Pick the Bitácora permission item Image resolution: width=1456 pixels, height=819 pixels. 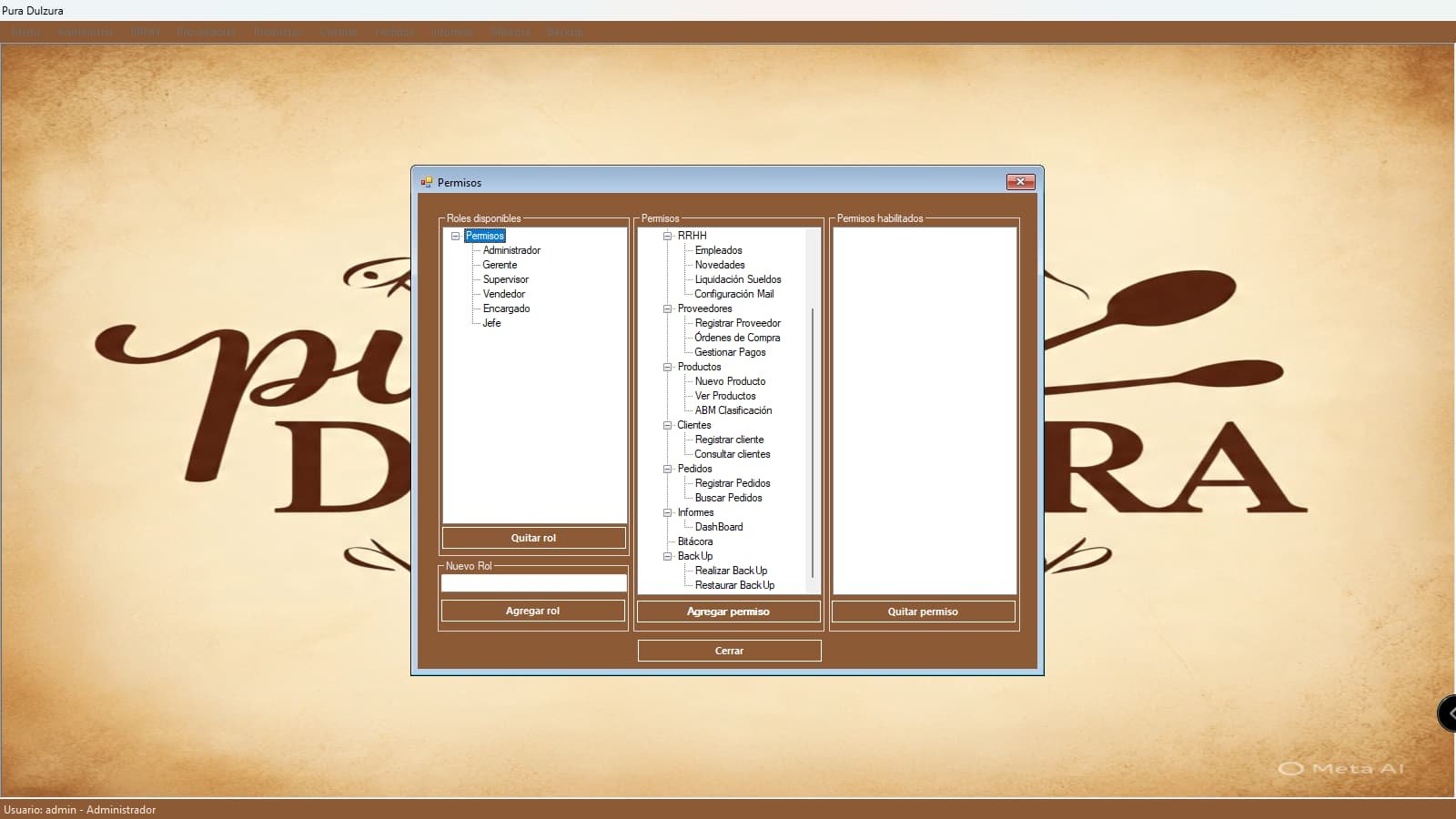(x=695, y=541)
